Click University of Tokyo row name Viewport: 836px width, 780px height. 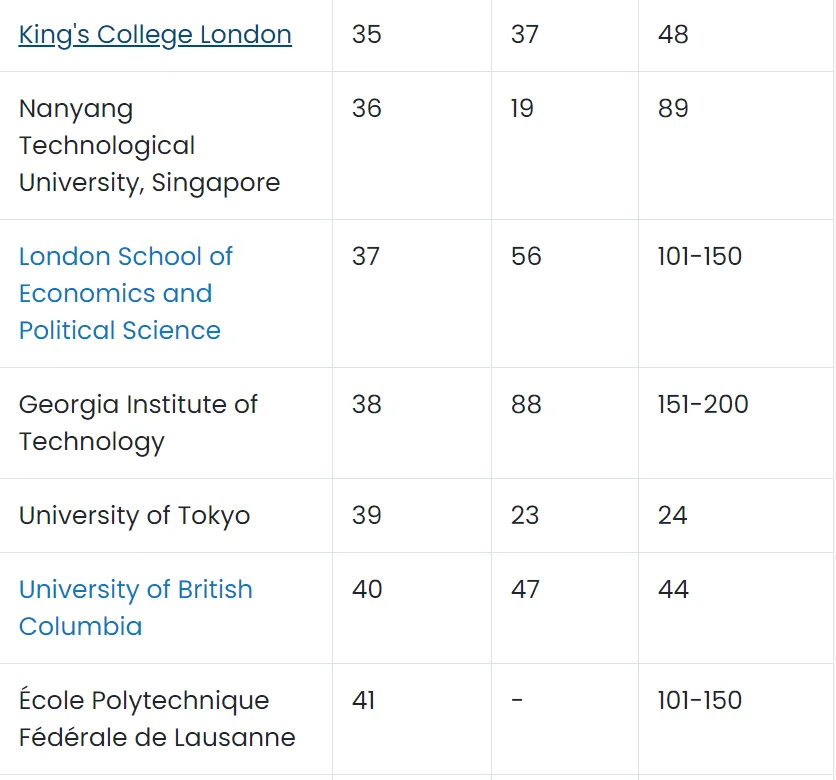coord(134,516)
